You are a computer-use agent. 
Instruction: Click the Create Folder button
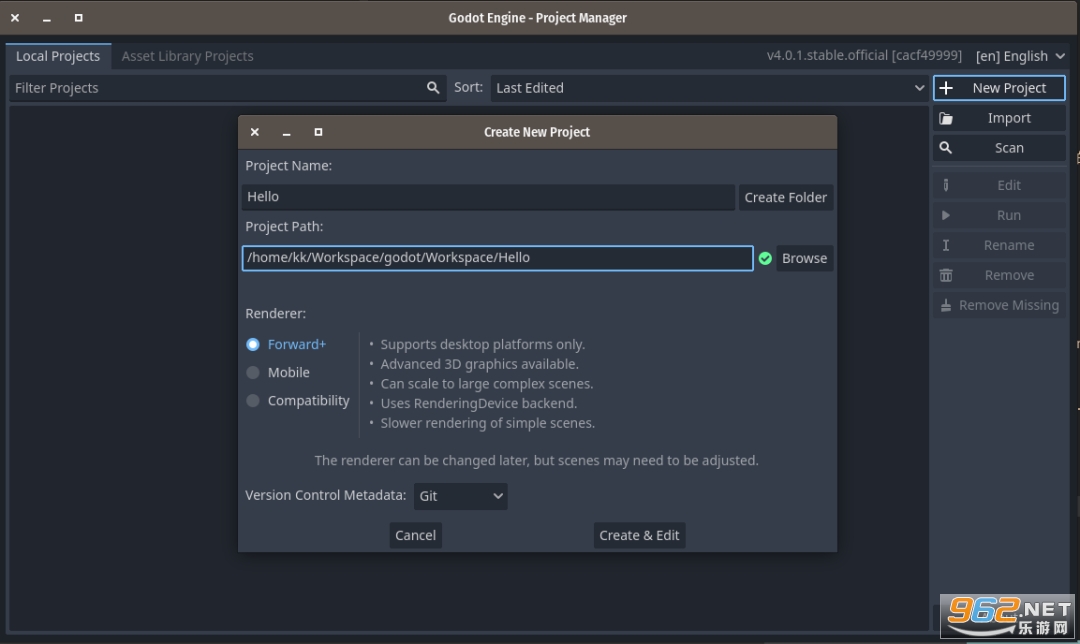pyautogui.click(x=785, y=197)
